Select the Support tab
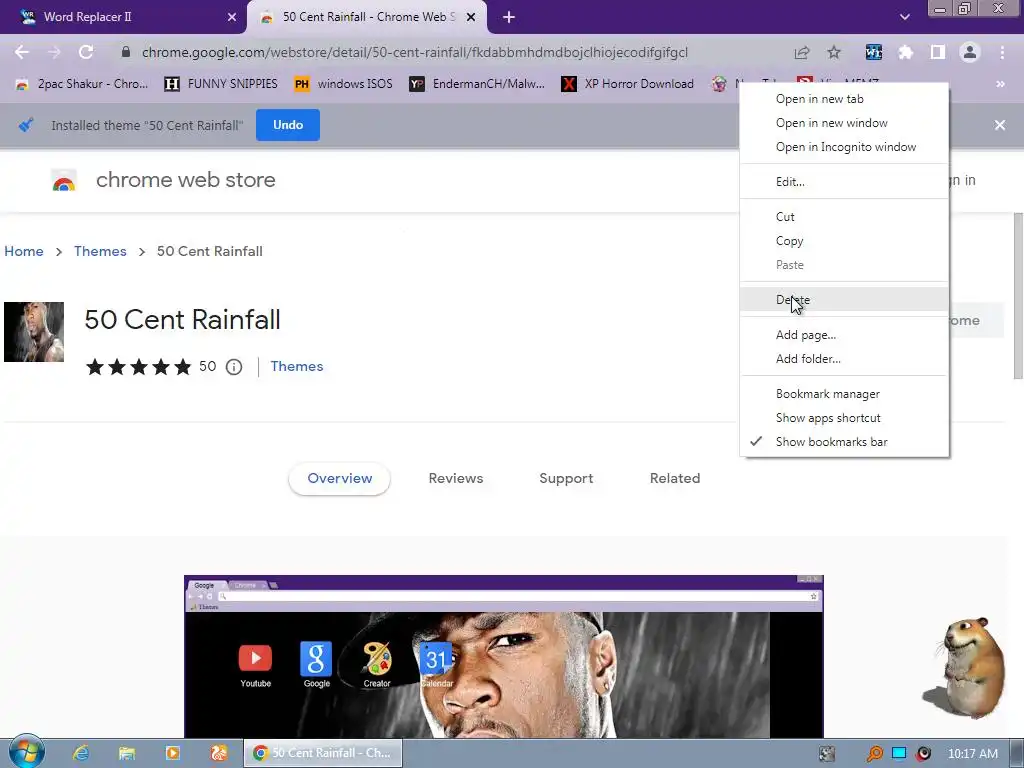 coord(566,479)
